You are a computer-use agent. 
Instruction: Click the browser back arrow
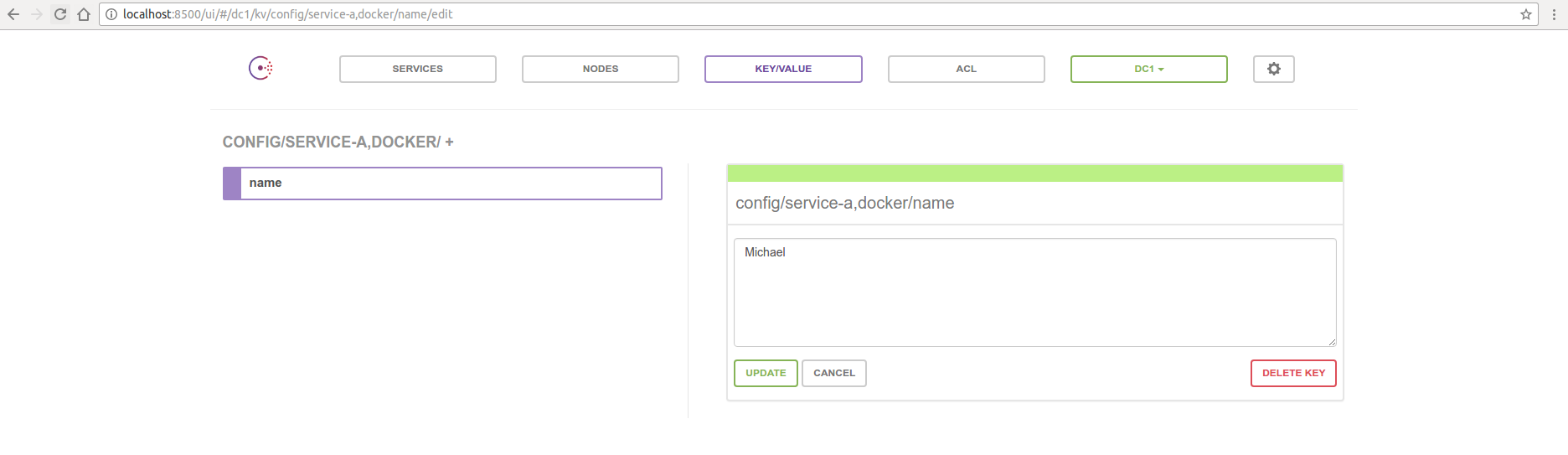(x=13, y=14)
